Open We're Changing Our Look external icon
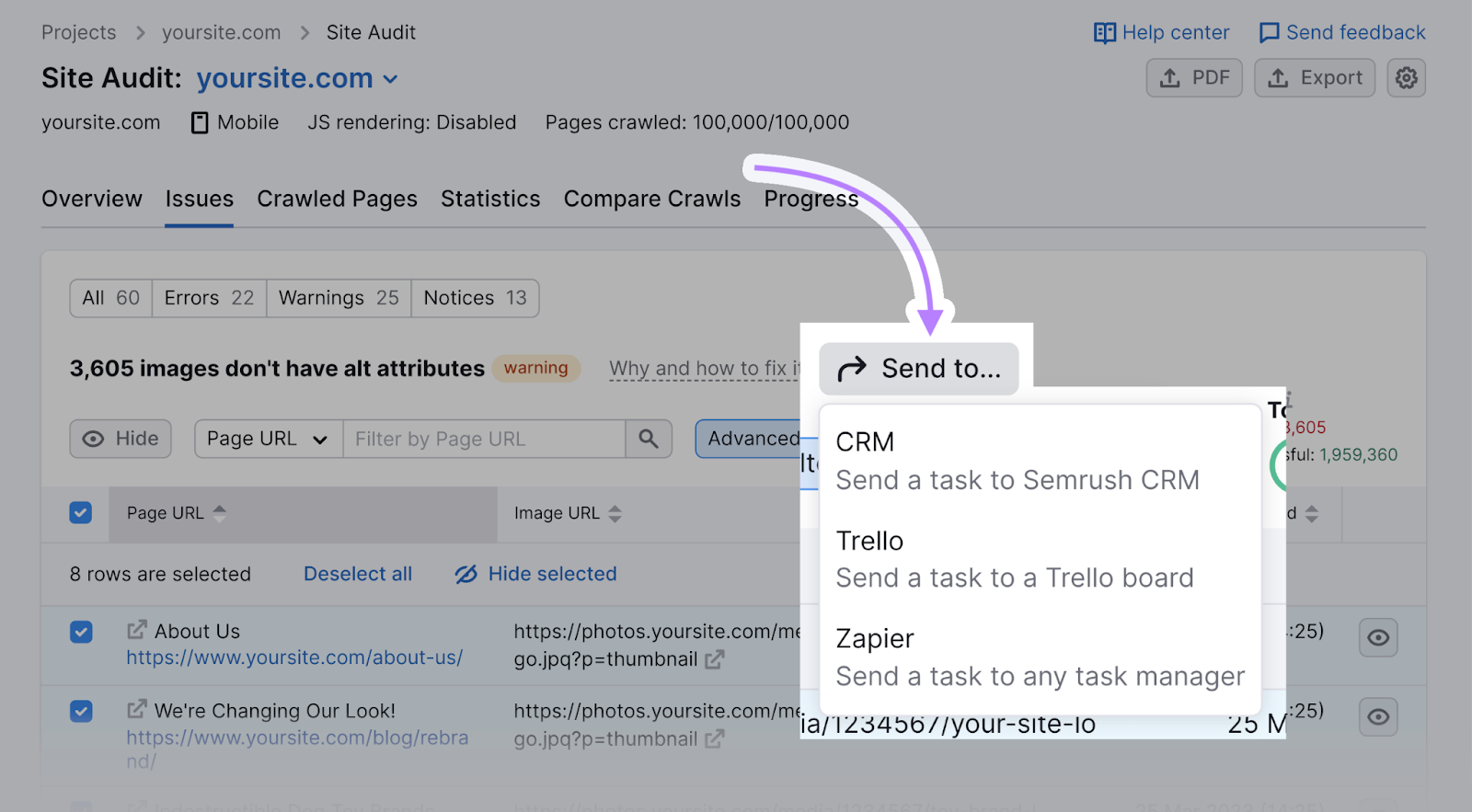1472x812 pixels. (137, 709)
